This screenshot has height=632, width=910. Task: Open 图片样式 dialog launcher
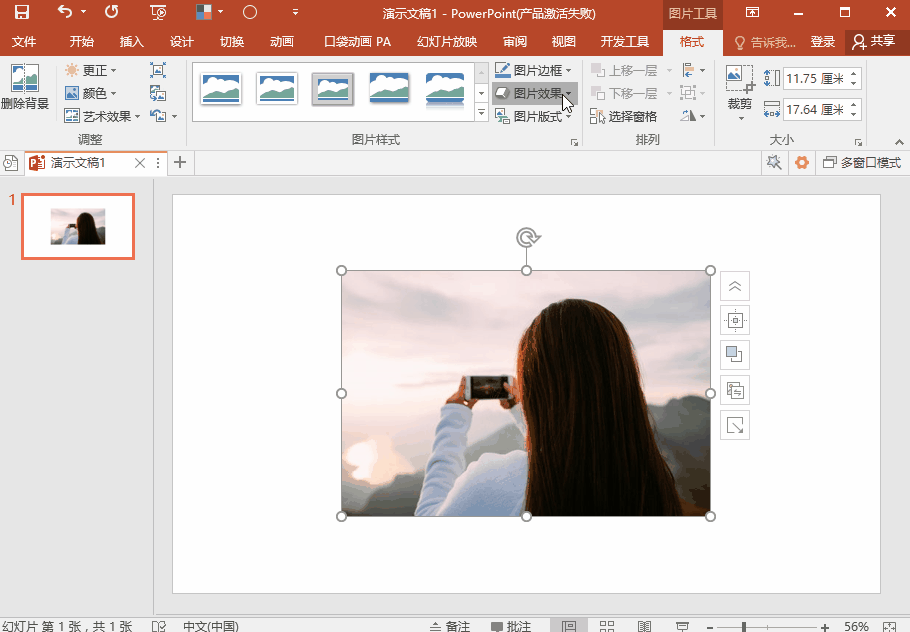point(574,142)
